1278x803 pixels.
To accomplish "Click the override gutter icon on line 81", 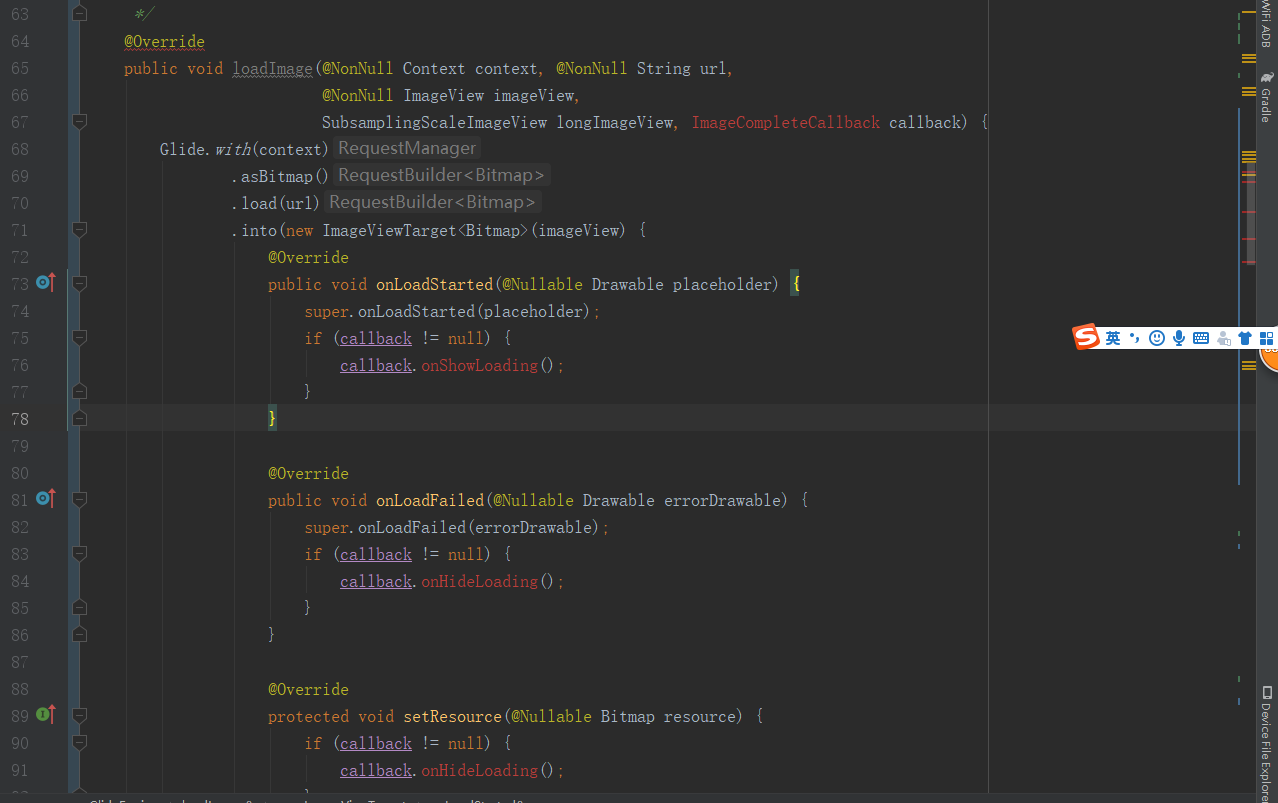I will click(x=45, y=499).
